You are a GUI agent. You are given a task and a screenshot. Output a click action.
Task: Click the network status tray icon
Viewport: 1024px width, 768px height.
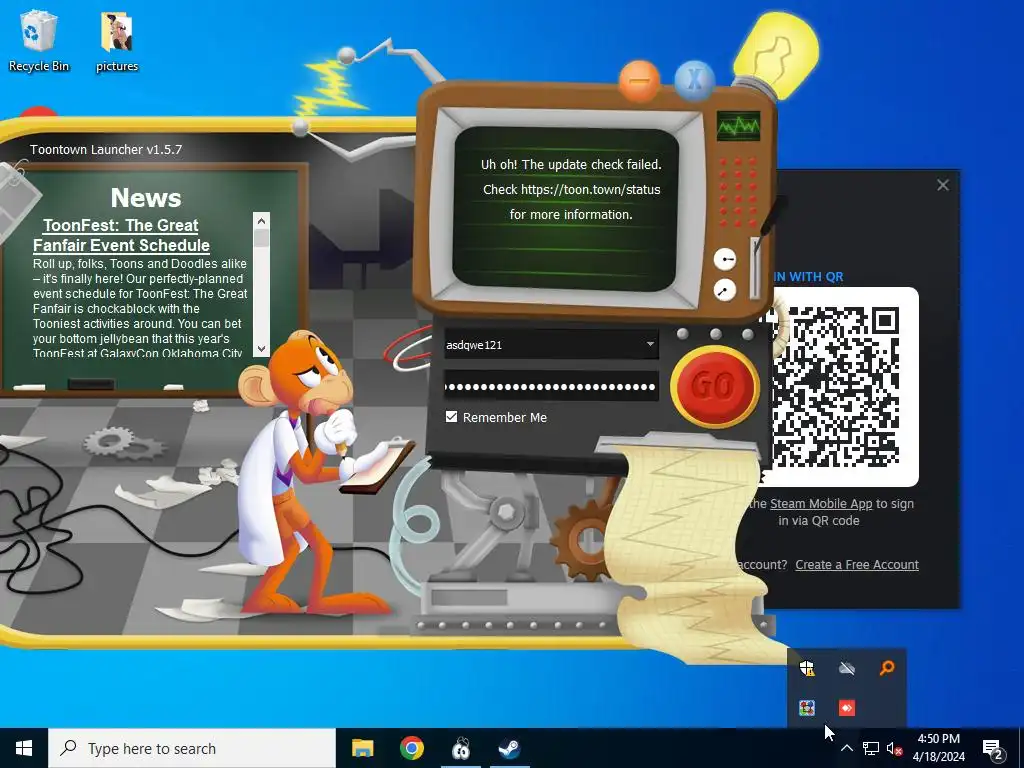click(871, 748)
